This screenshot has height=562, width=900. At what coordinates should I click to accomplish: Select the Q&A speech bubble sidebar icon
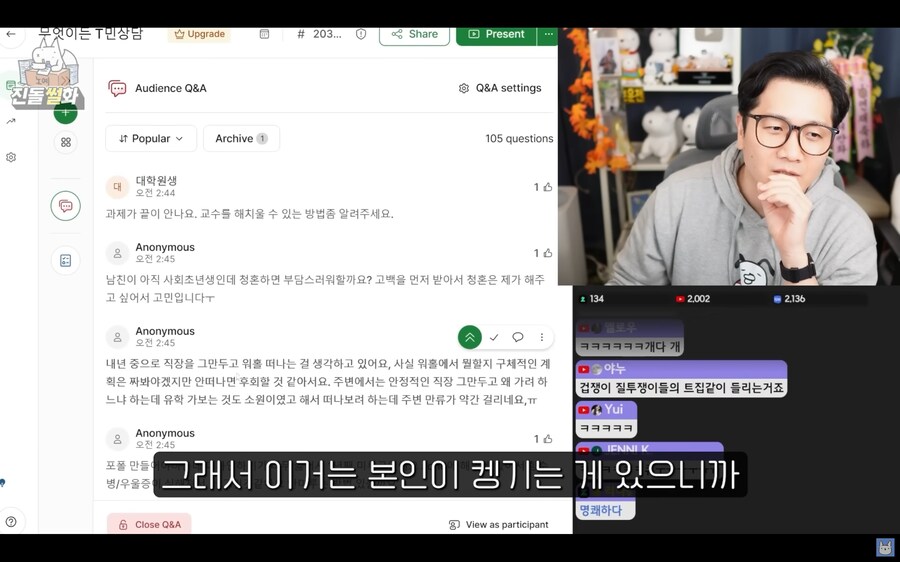pos(65,206)
